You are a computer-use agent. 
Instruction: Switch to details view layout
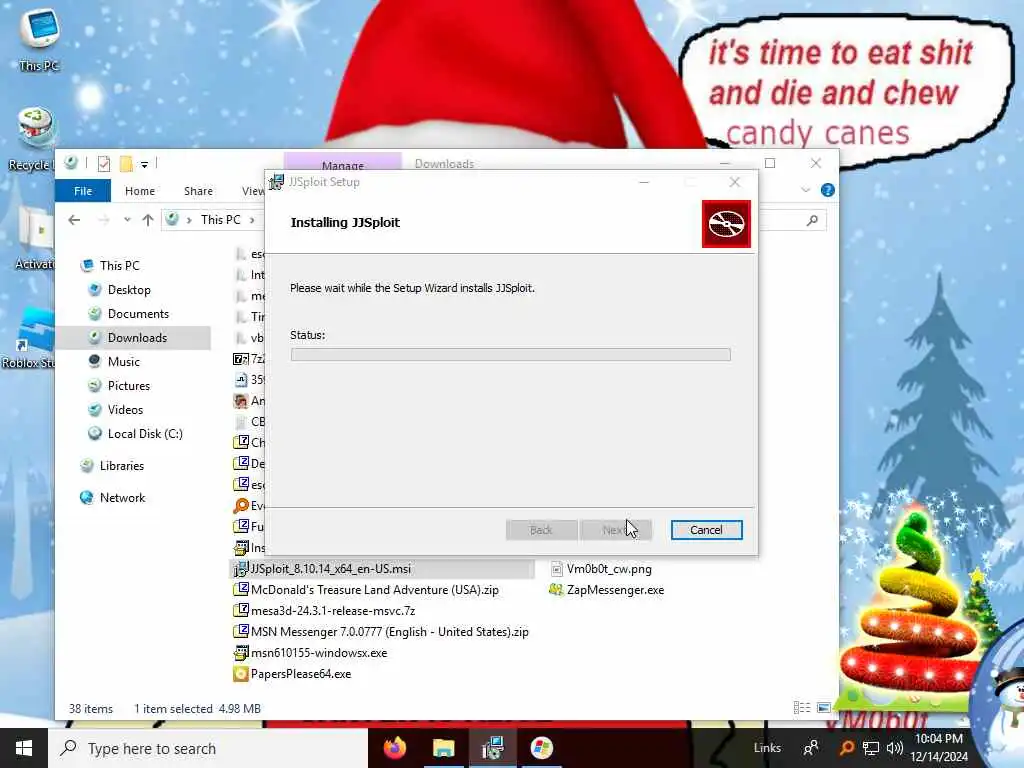[x=801, y=708]
